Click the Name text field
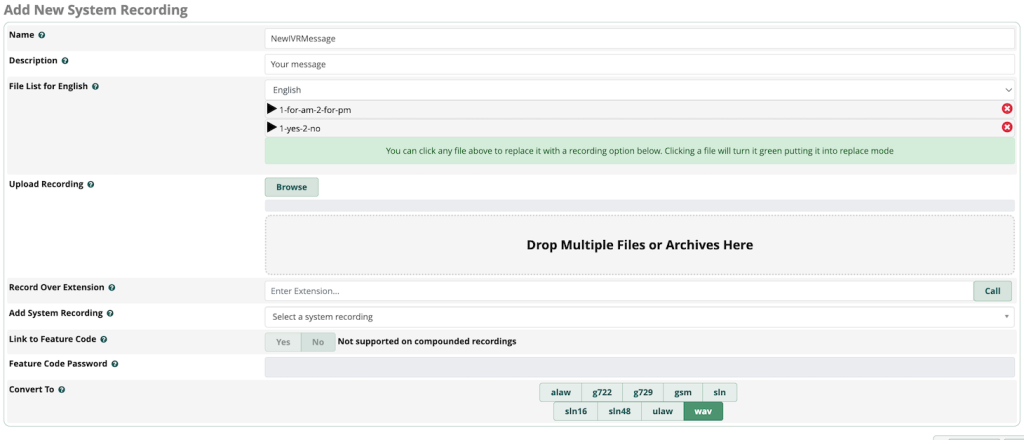Image resolution: width=1024 pixels, height=440 pixels. click(639, 38)
